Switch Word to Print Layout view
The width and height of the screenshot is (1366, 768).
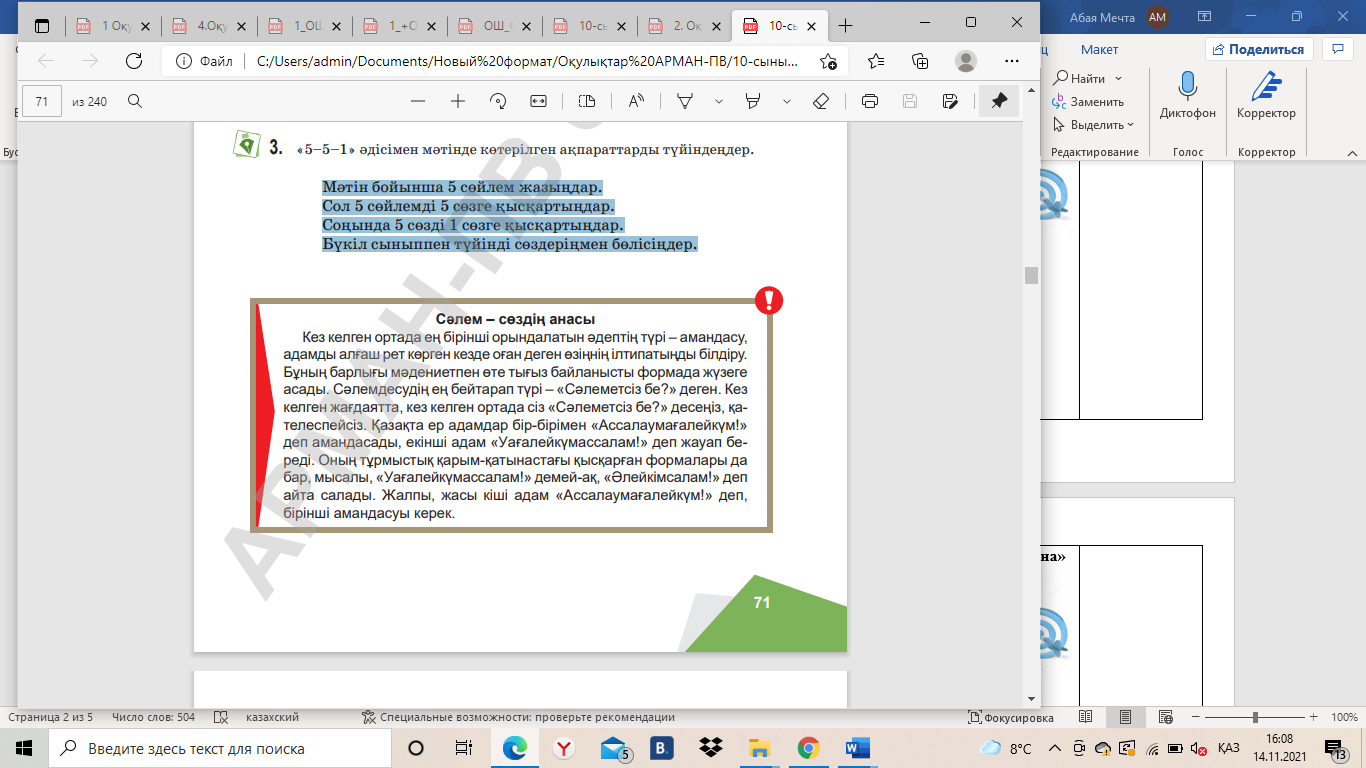click(x=1125, y=717)
